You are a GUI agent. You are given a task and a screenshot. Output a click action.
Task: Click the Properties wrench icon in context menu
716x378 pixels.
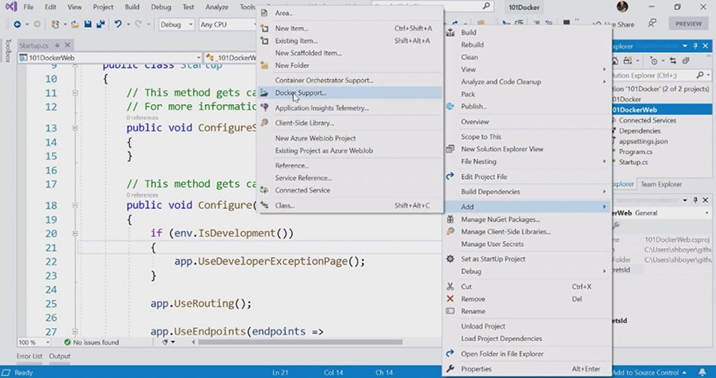tap(450, 369)
